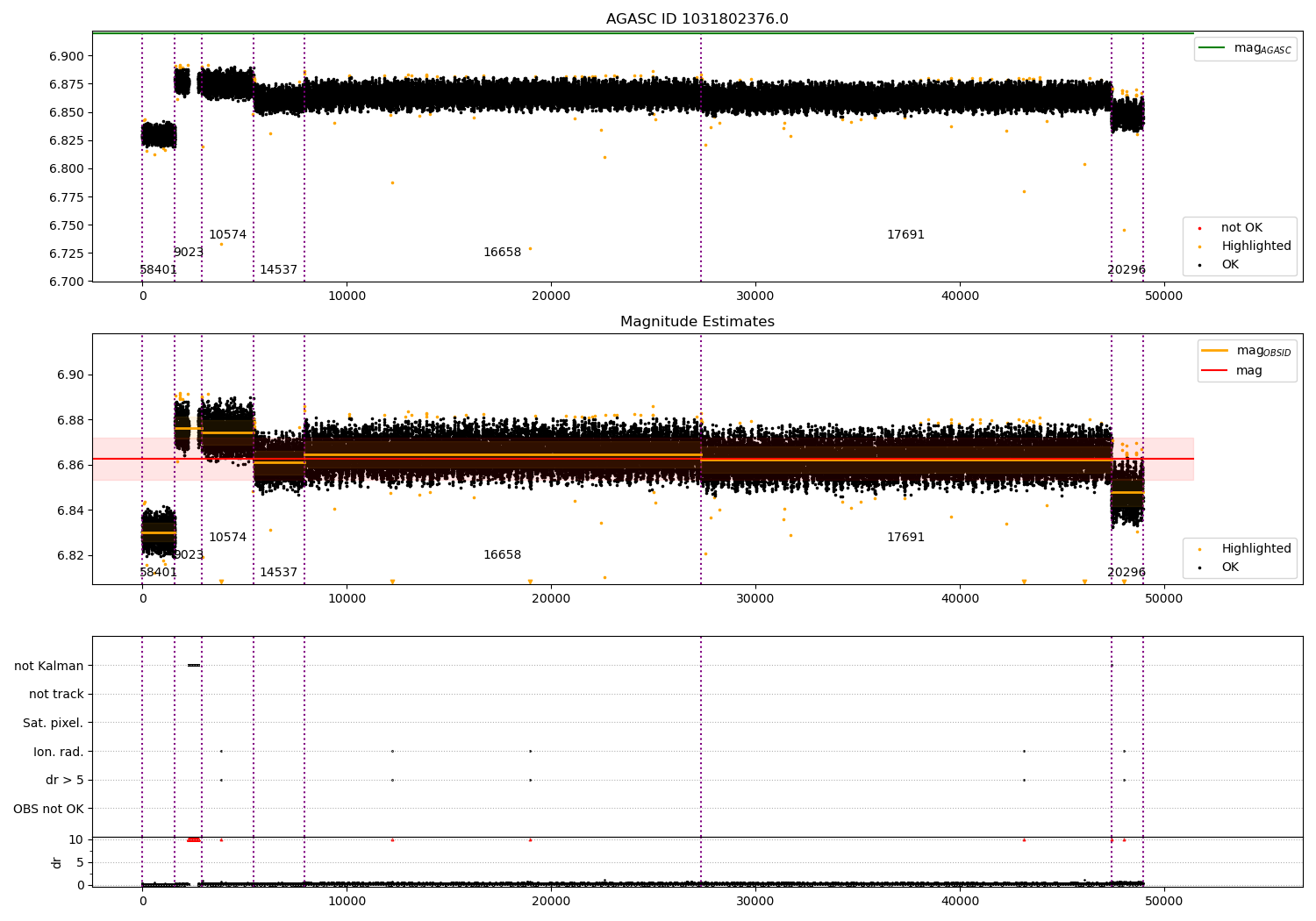Click the 'OBS not OK' axis label
The height and width of the screenshot is (921, 1316).
pos(48,810)
